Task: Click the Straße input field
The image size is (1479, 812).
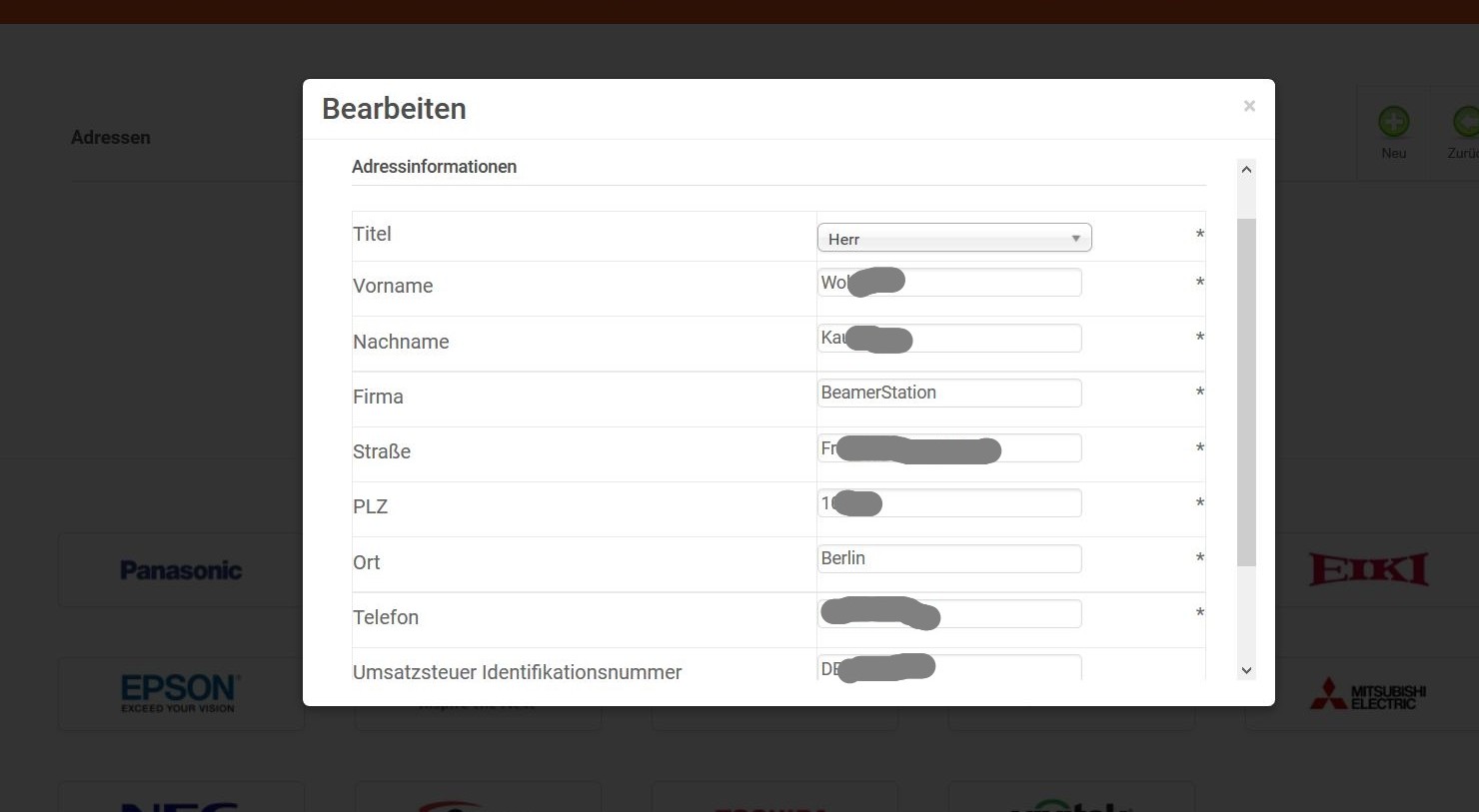Action: coord(1039,448)
